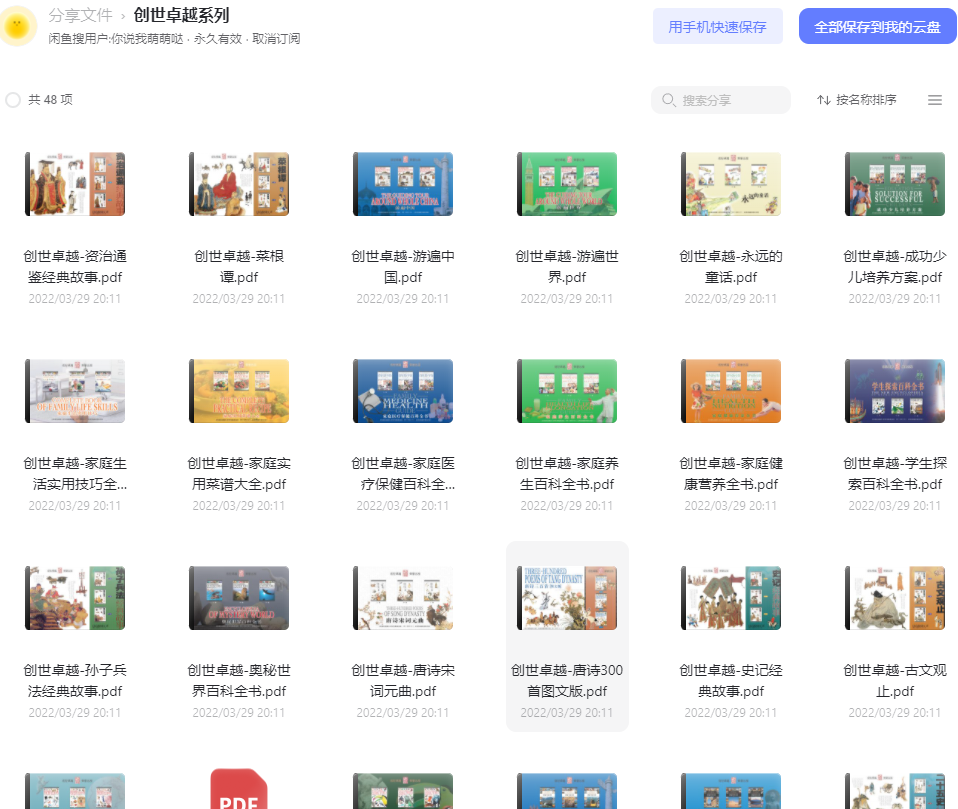The width and height of the screenshot is (958, 809).
Task: Open thumbnail of 奥秘世界百科全书.pdf
Action: point(239,598)
